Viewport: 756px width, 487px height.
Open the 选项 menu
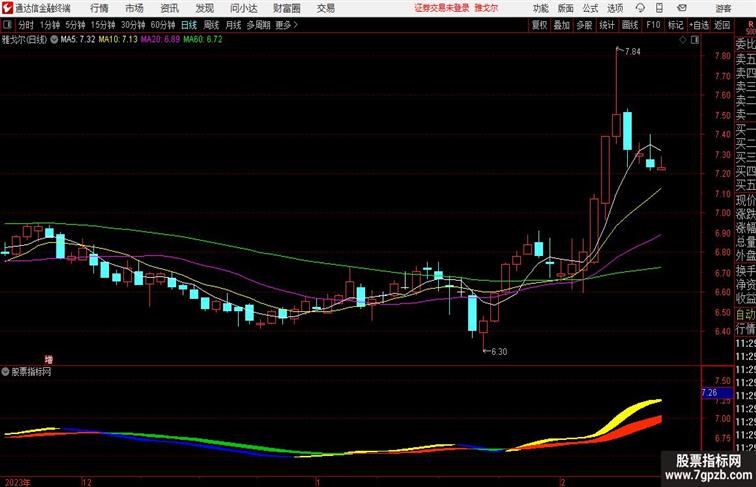615,8
